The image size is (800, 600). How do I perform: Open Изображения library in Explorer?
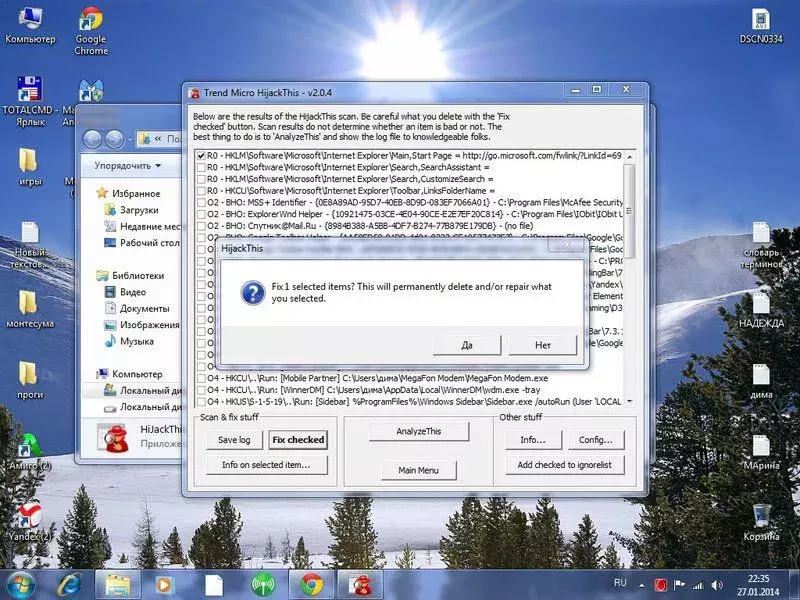pos(142,325)
